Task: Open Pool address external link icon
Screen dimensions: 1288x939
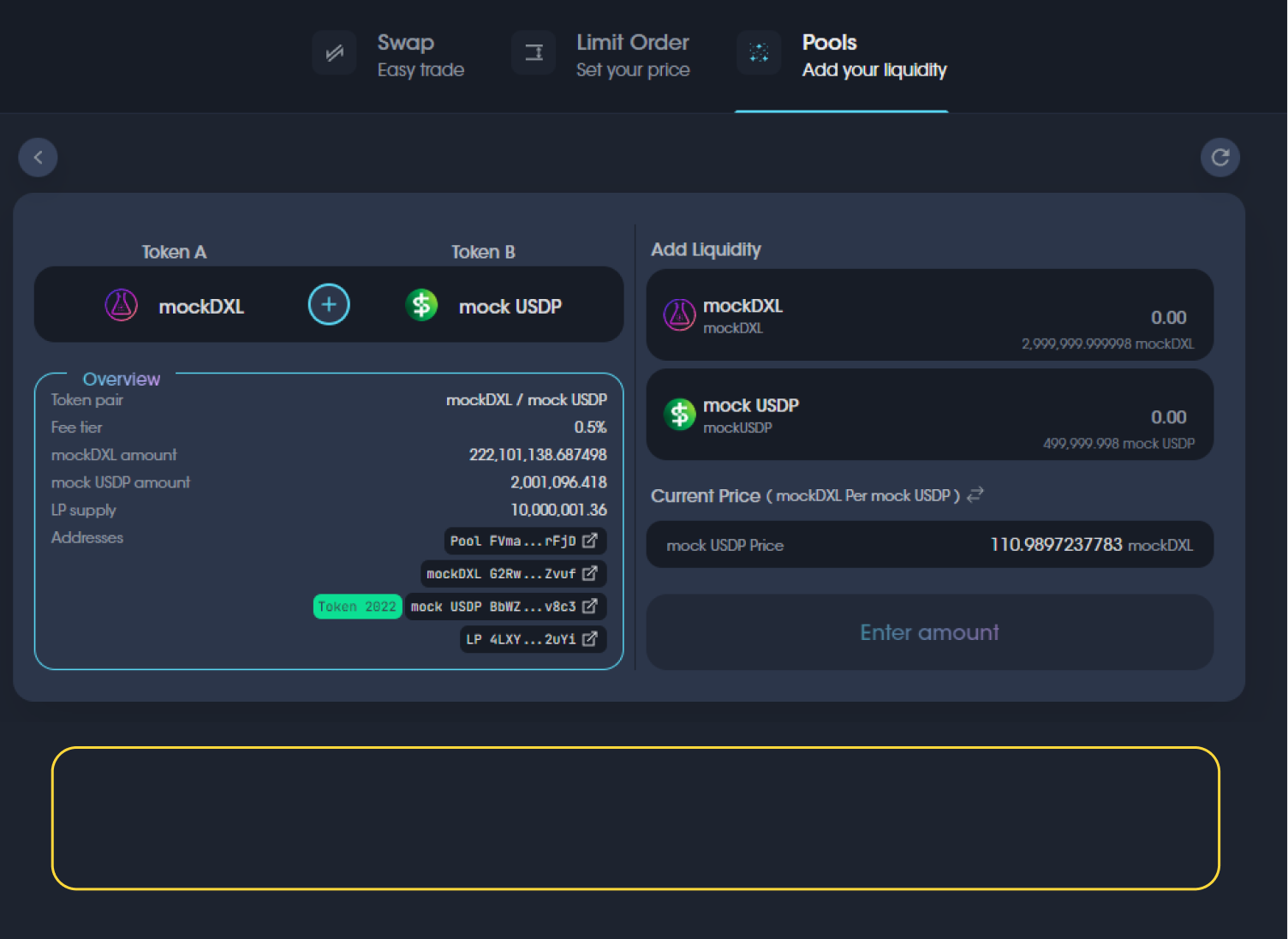Action: [x=589, y=541]
